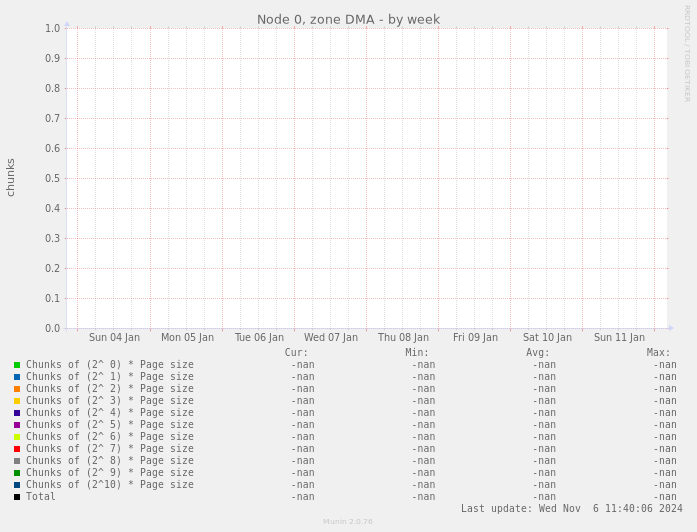
Task: Click the orange swatch for Chunks of (2^ 2)
Action: pyautogui.click(x=17, y=389)
